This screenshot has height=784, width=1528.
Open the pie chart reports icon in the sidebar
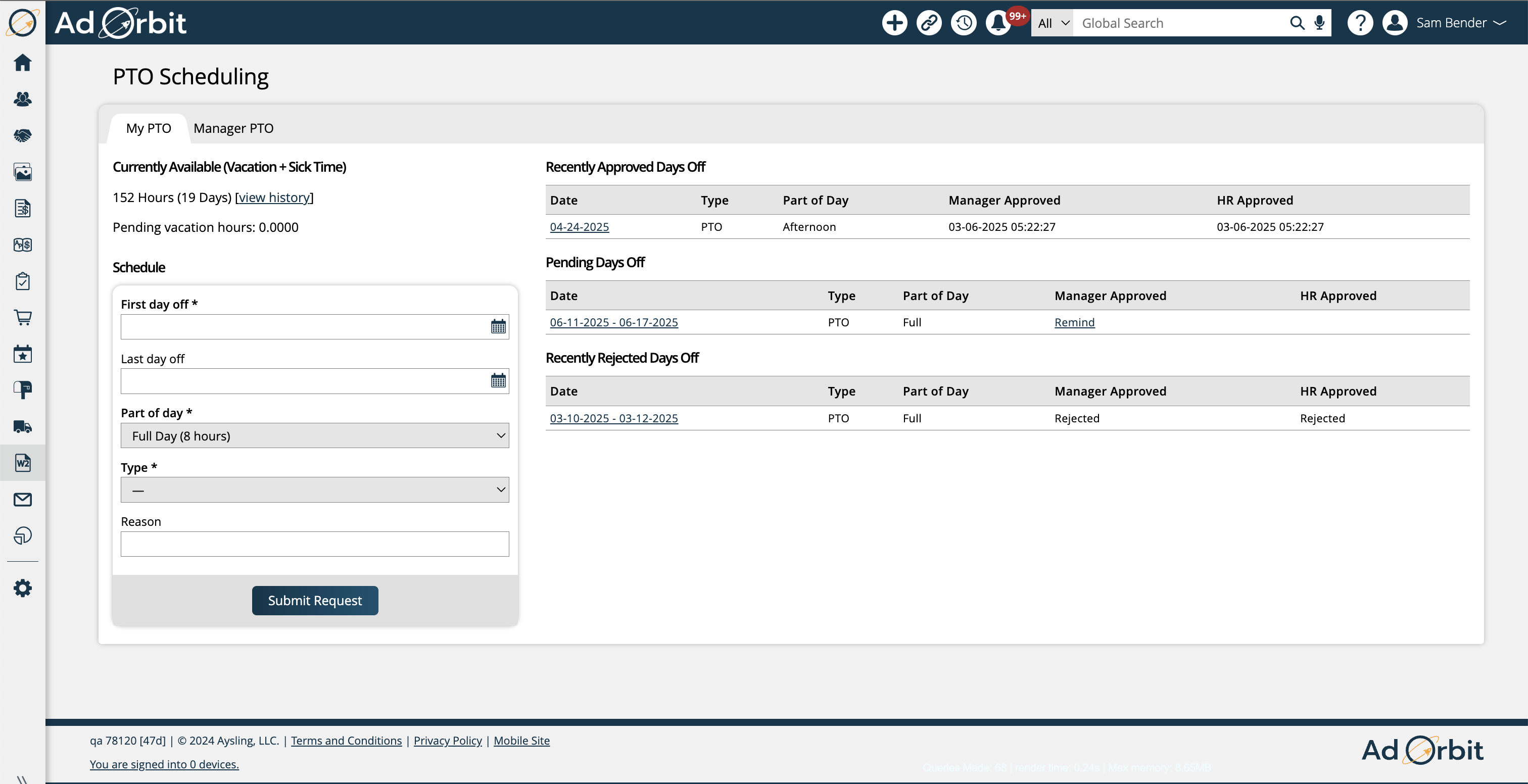tap(23, 535)
